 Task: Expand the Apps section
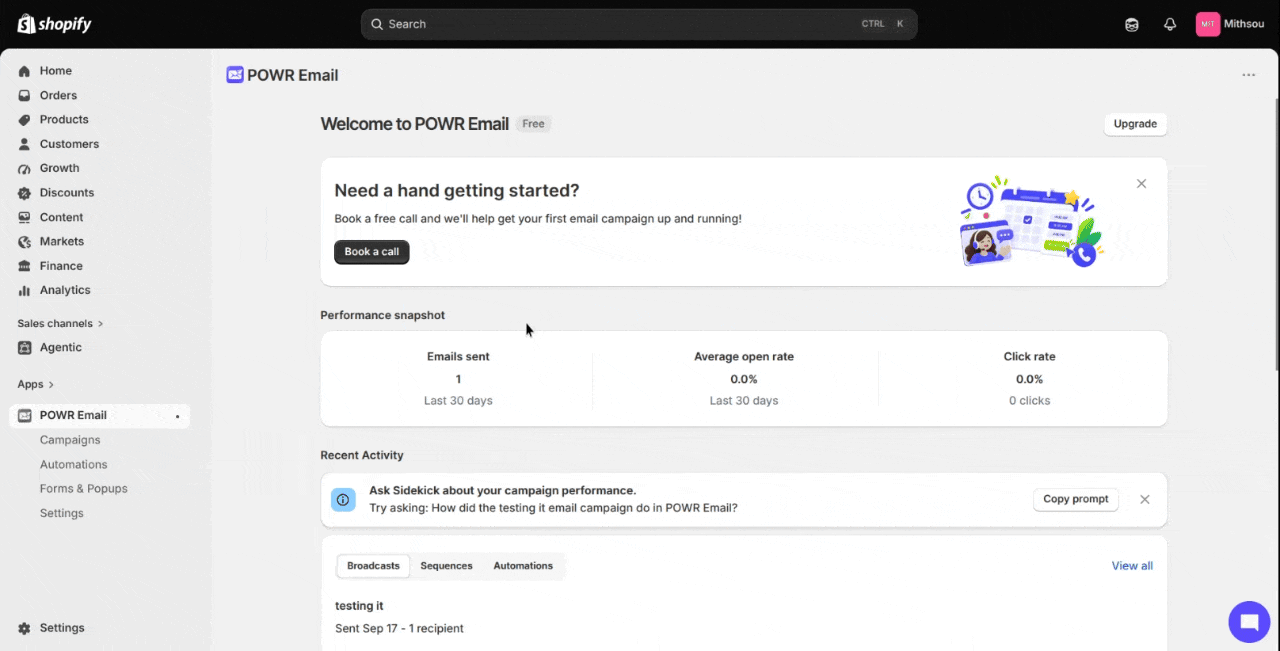pos(36,384)
